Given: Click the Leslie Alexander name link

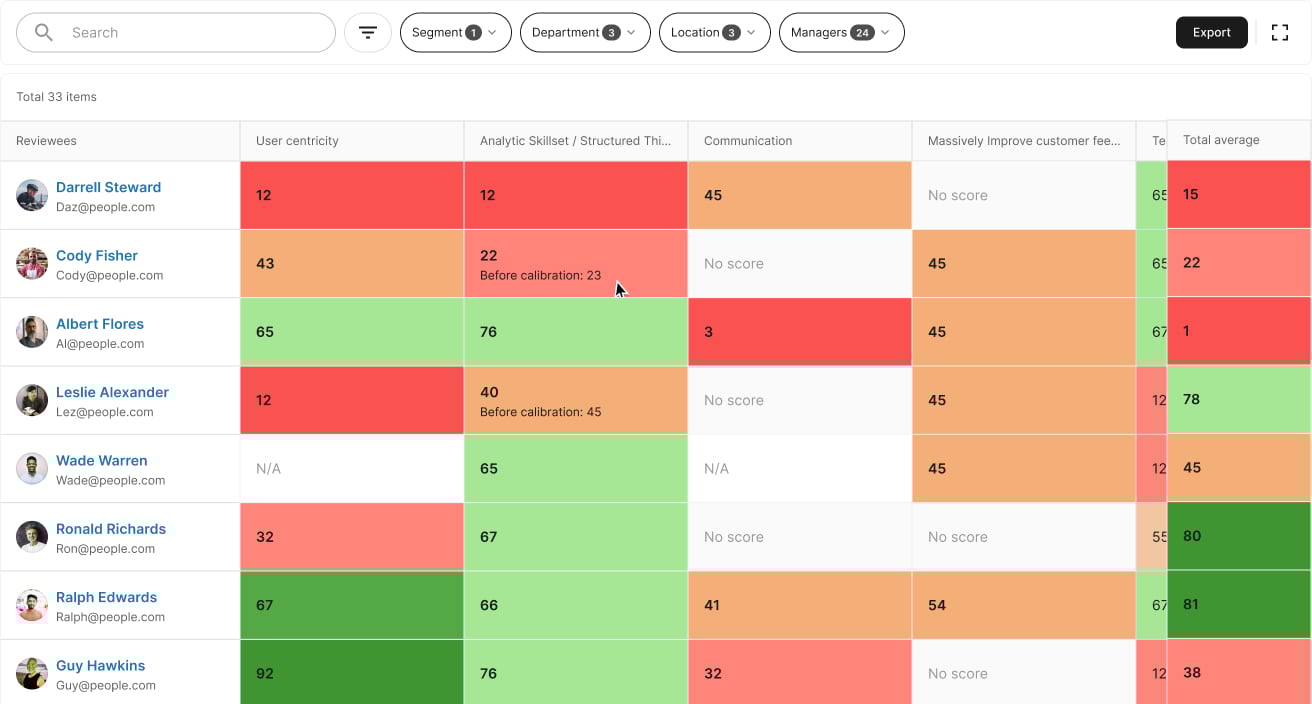Looking at the screenshot, I should [112, 392].
